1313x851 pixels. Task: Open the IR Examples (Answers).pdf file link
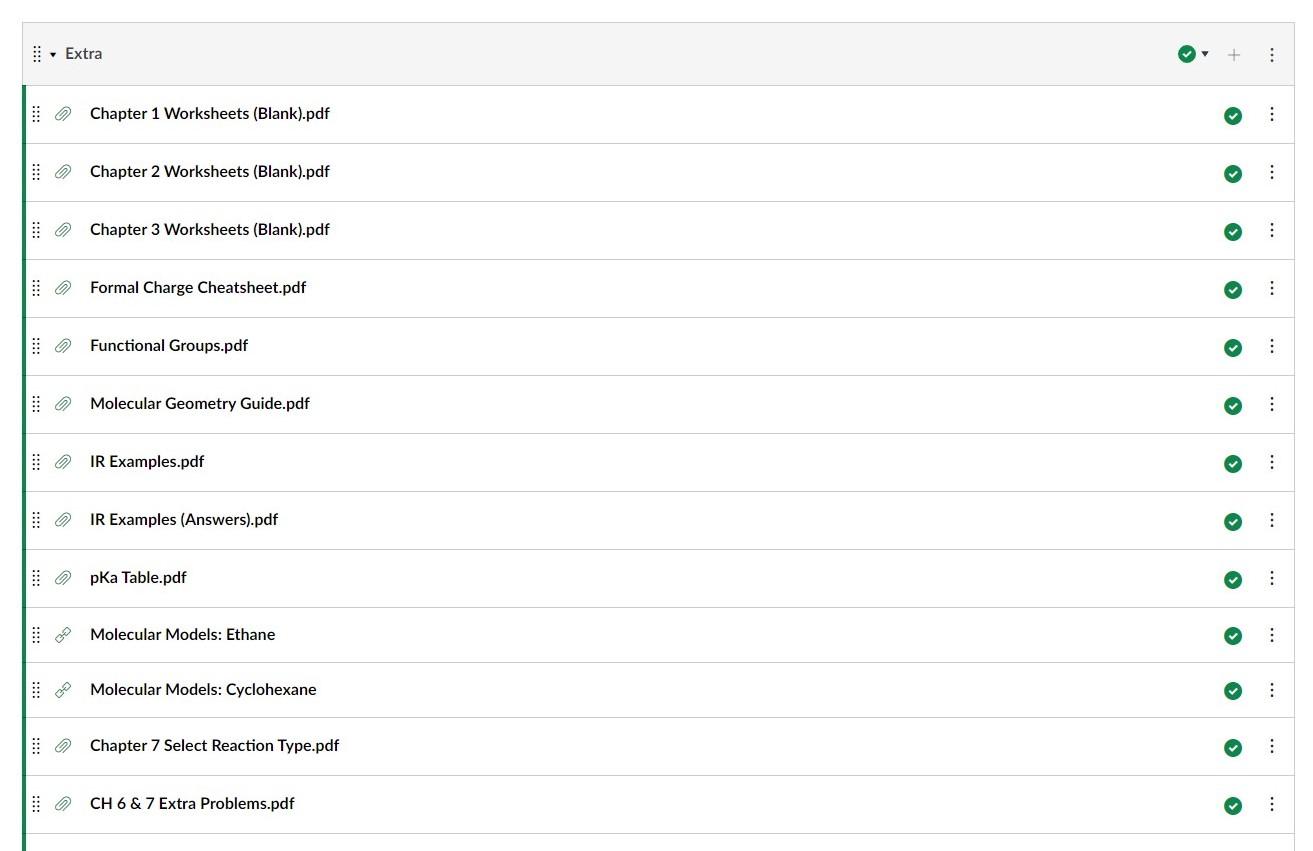[184, 520]
